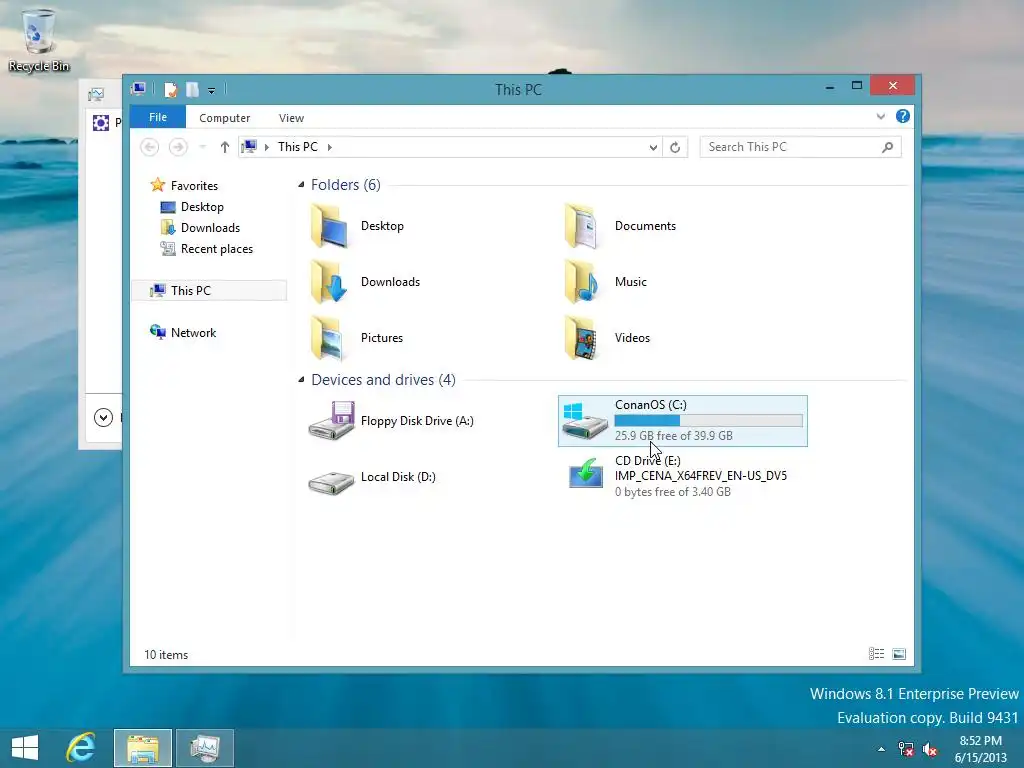The height and width of the screenshot is (768, 1024).
Task: Click the performance monitor taskbar button
Action: 205,748
